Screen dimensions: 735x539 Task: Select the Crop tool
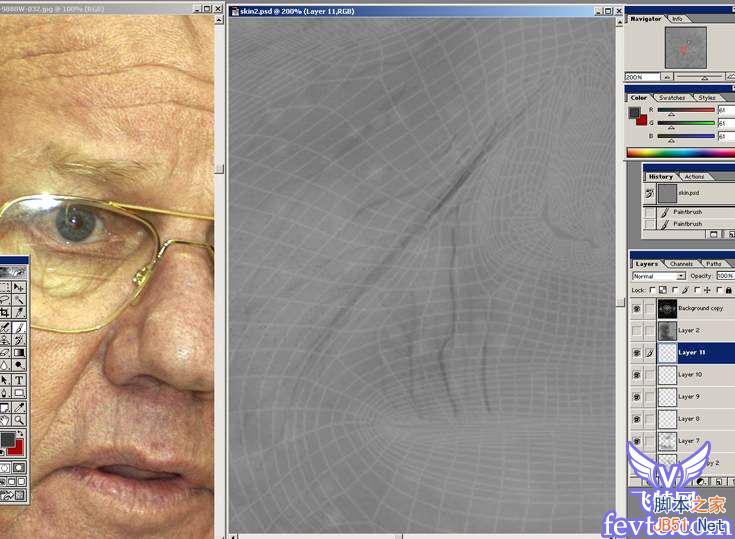[4, 312]
